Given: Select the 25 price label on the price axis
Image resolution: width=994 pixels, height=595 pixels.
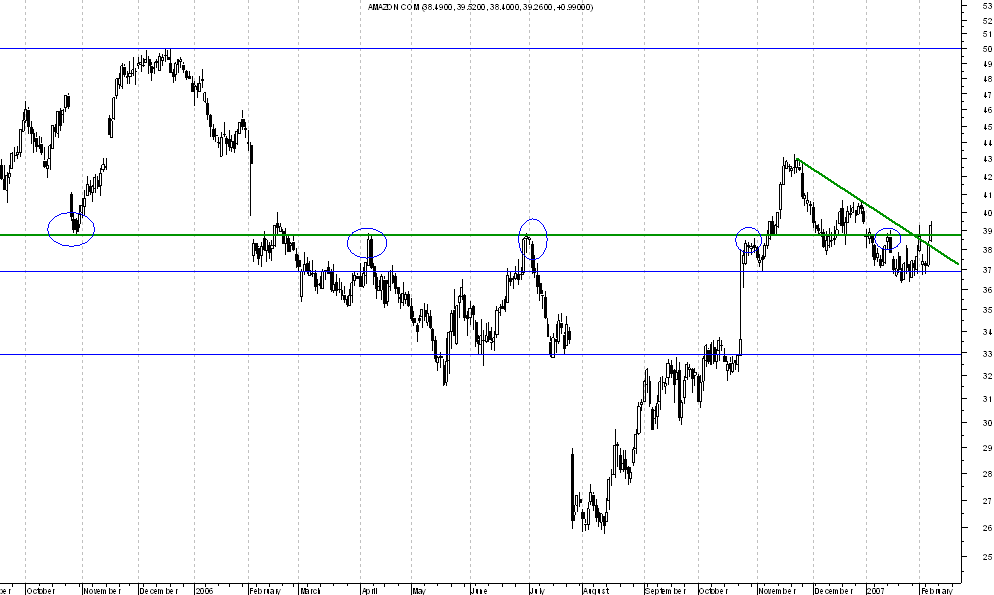Looking at the screenshot, I should tap(987, 557).
